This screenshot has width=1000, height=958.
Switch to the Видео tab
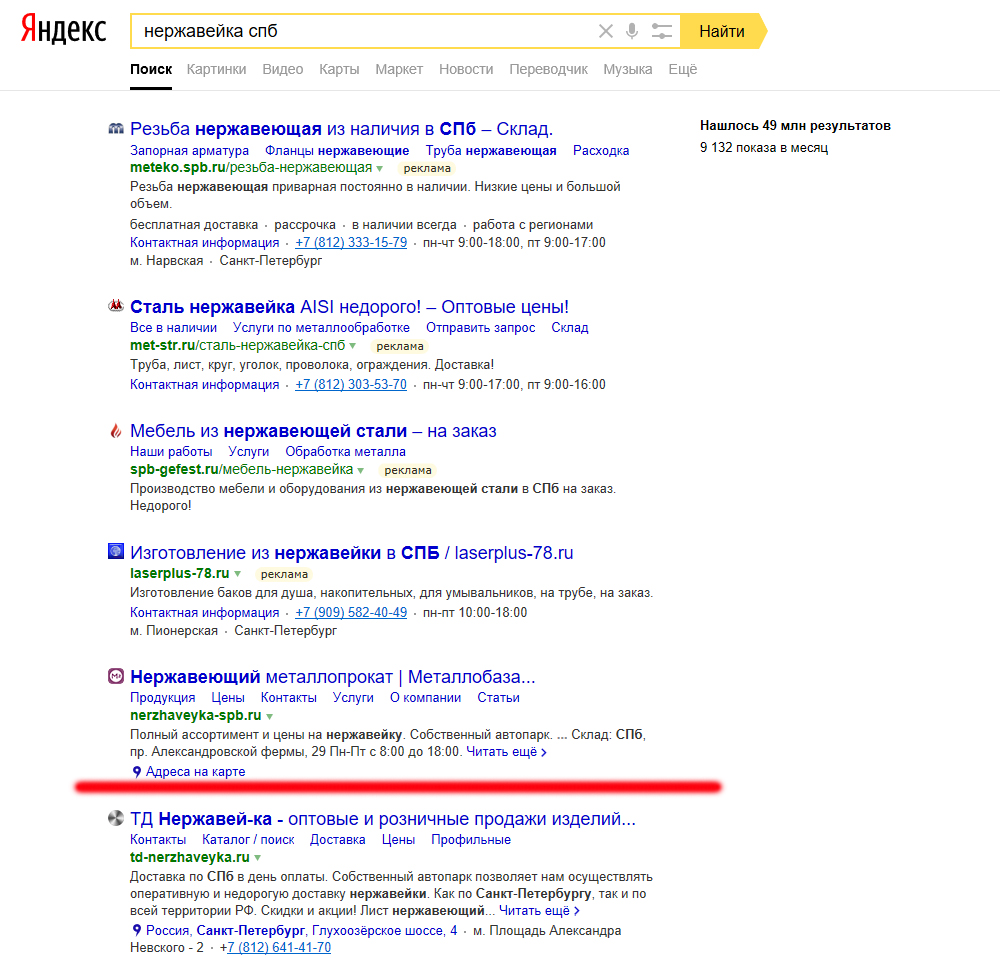click(x=283, y=69)
